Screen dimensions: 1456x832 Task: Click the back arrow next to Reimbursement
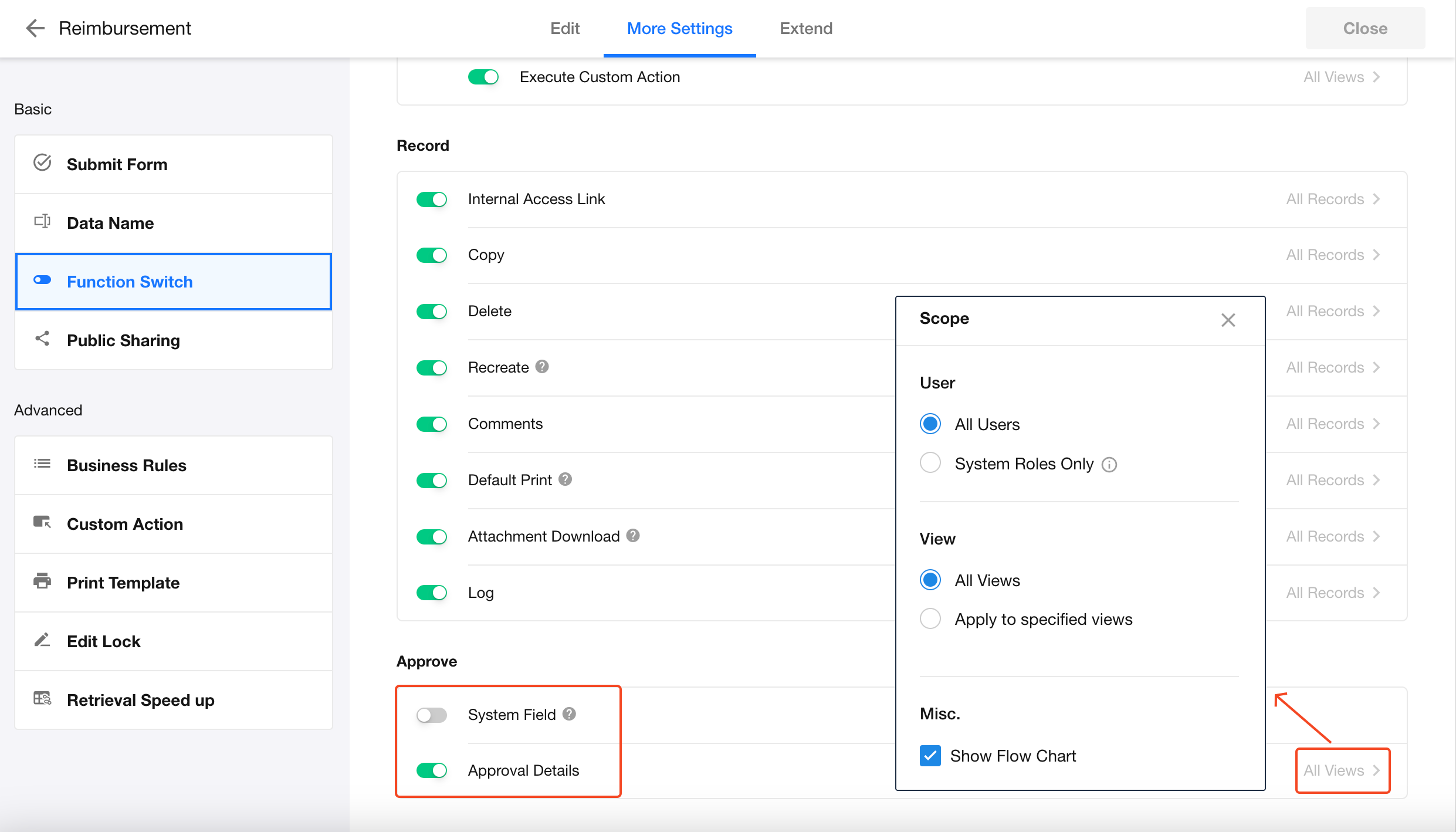pos(35,28)
